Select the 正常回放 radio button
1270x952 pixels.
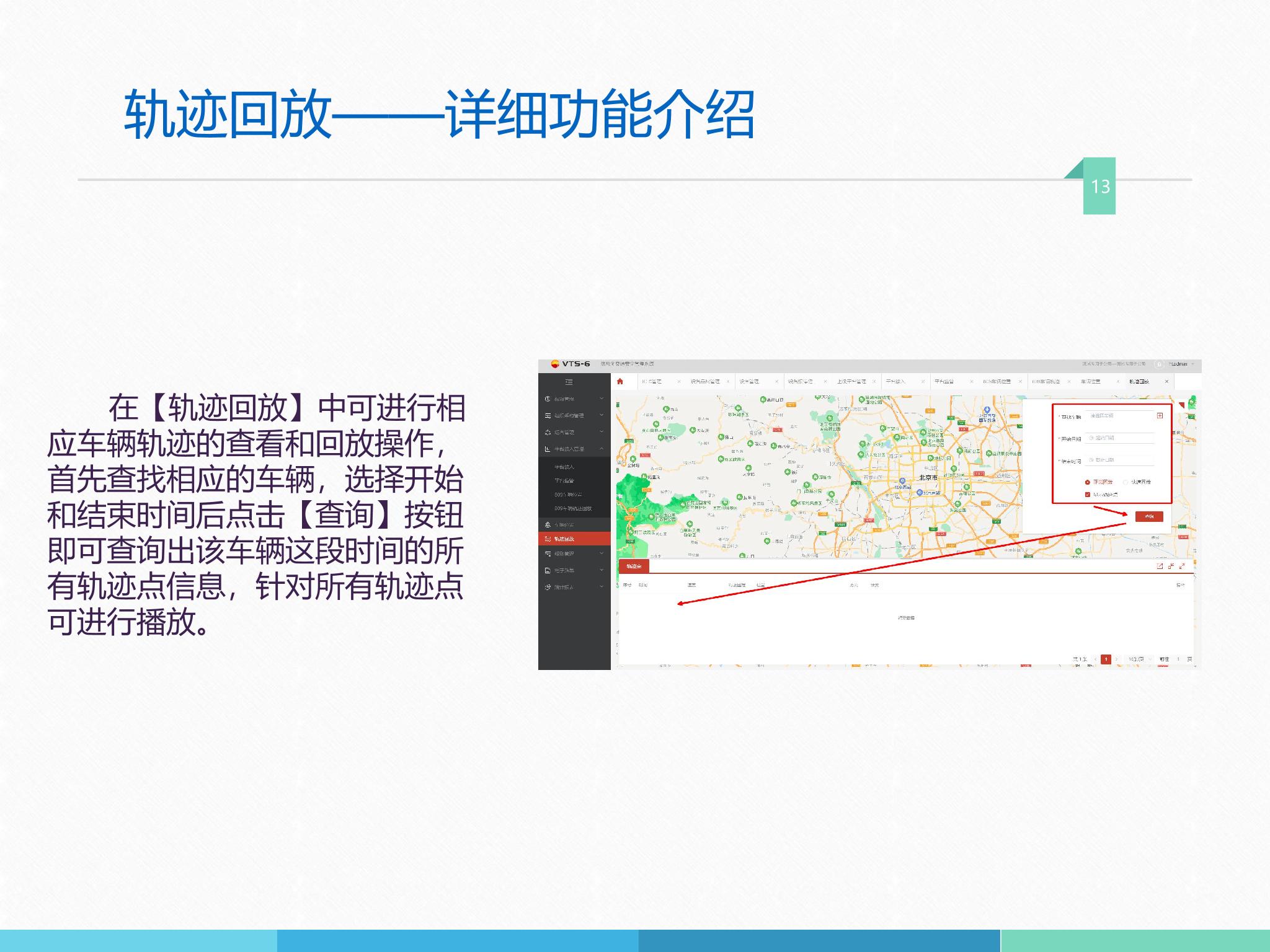pyautogui.click(x=1088, y=482)
